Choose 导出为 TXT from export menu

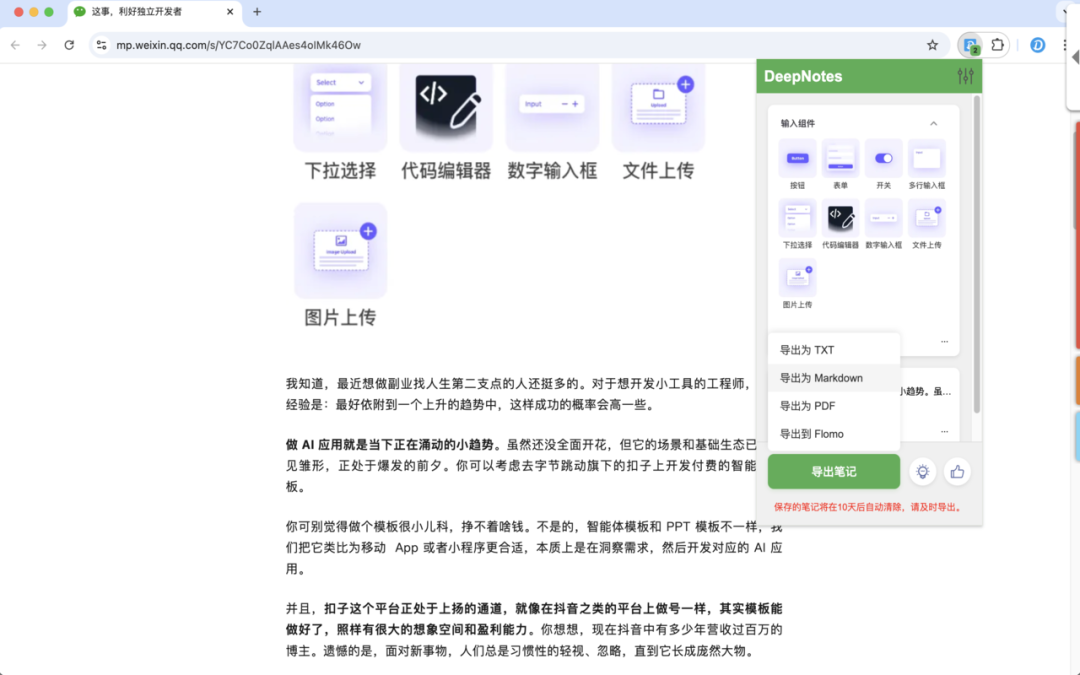[x=833, y=350]
